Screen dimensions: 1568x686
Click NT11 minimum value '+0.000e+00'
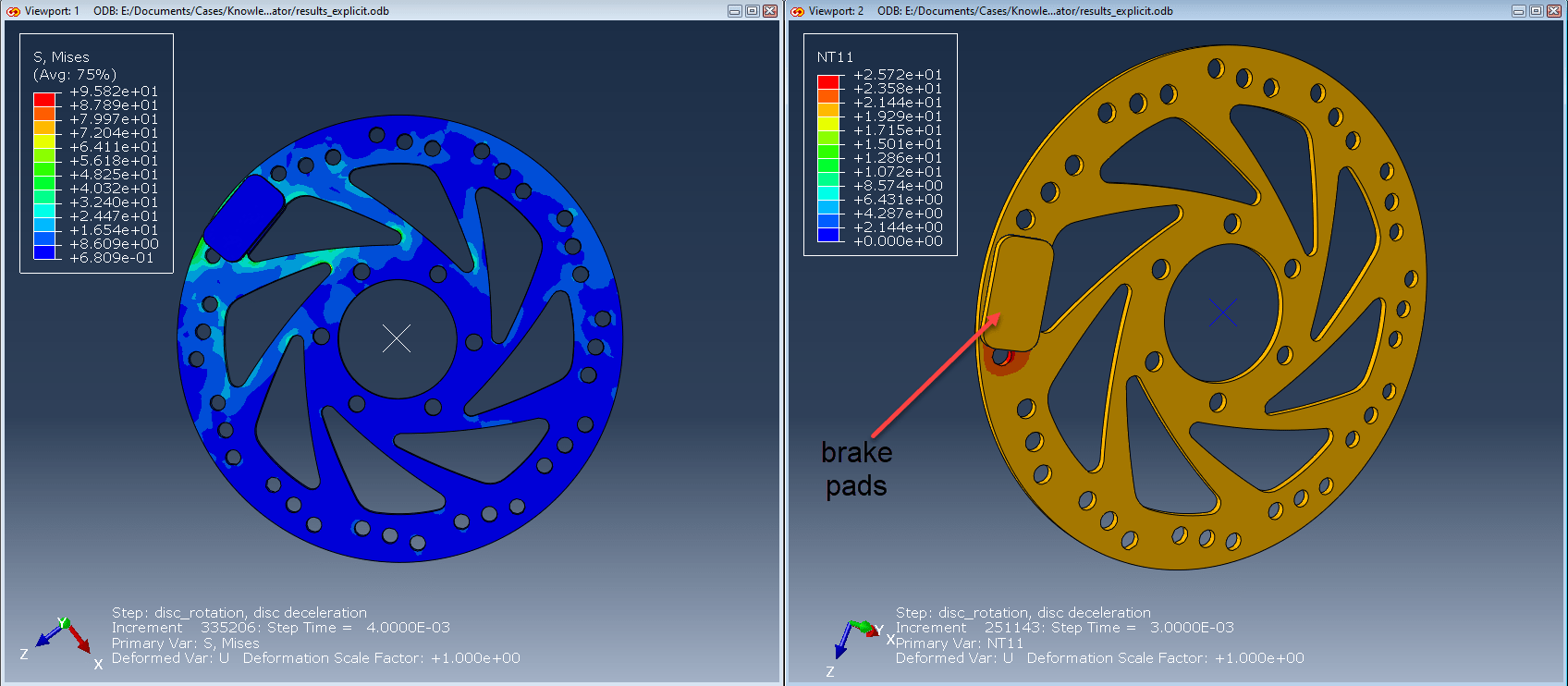898,241
